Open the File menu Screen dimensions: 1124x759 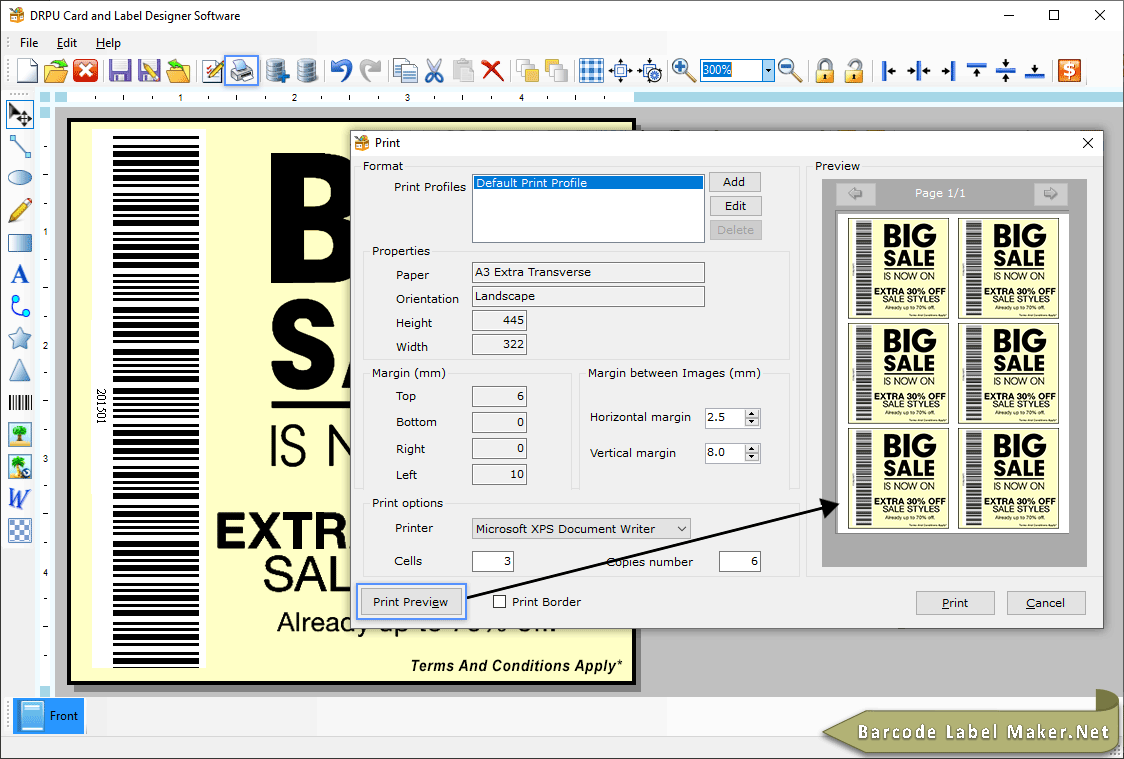(x=29, y=43)
